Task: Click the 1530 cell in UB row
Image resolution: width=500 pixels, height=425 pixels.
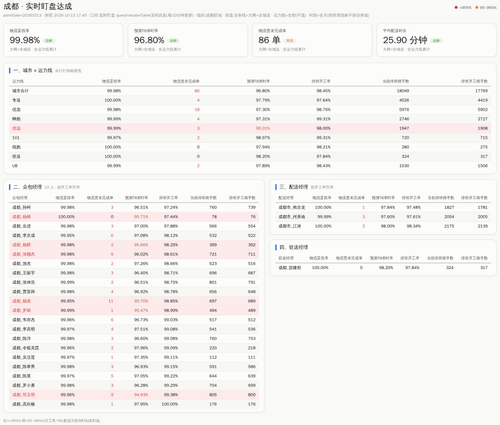Action: click(x=404, y=166)
